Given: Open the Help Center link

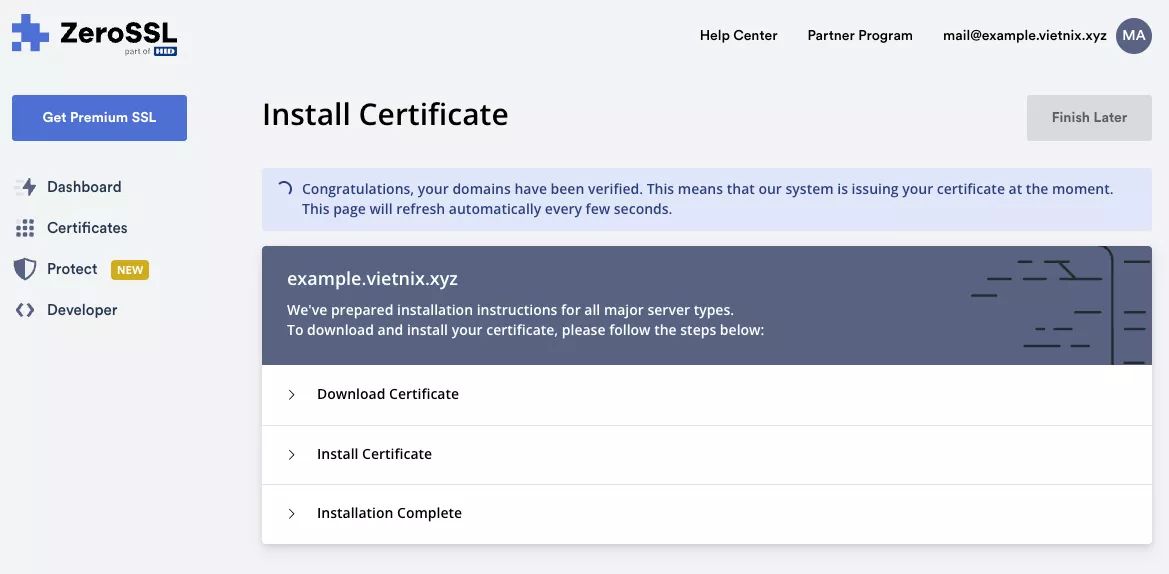Looking at the screenshot, I should click(x=738, y=36).
